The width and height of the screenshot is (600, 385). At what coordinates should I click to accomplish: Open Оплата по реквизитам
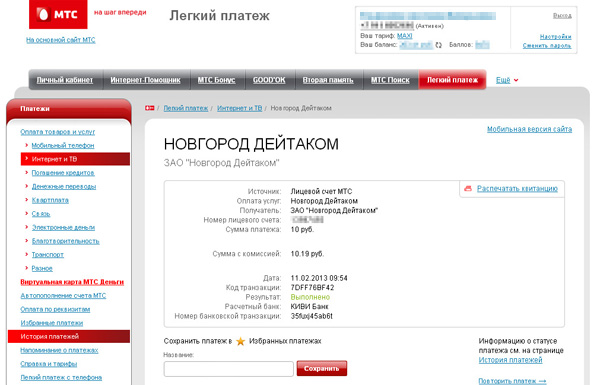tap(55, 309)
